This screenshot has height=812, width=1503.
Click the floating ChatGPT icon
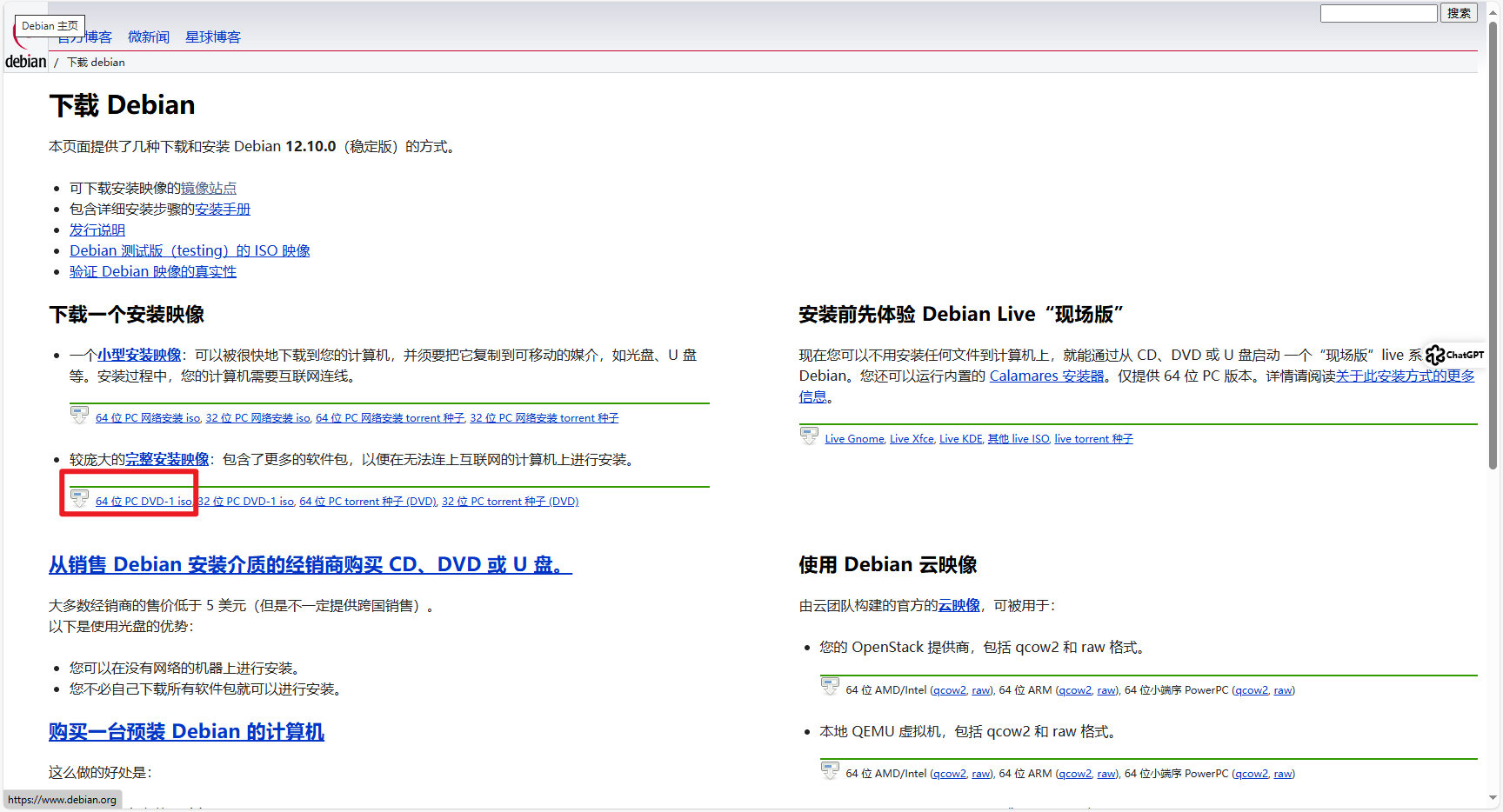(x=1454, y=355)
